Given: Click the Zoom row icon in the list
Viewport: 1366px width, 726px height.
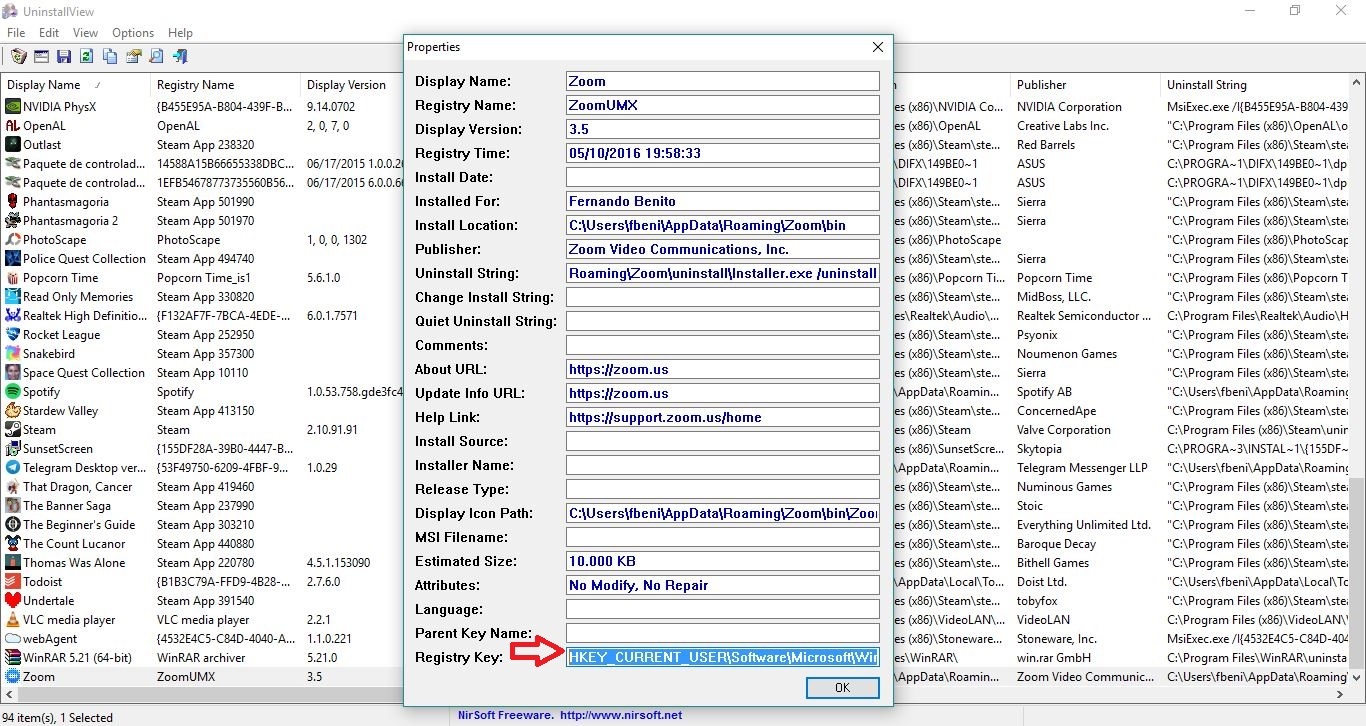Looking at the screenshot, I should (x=13, y=677).
